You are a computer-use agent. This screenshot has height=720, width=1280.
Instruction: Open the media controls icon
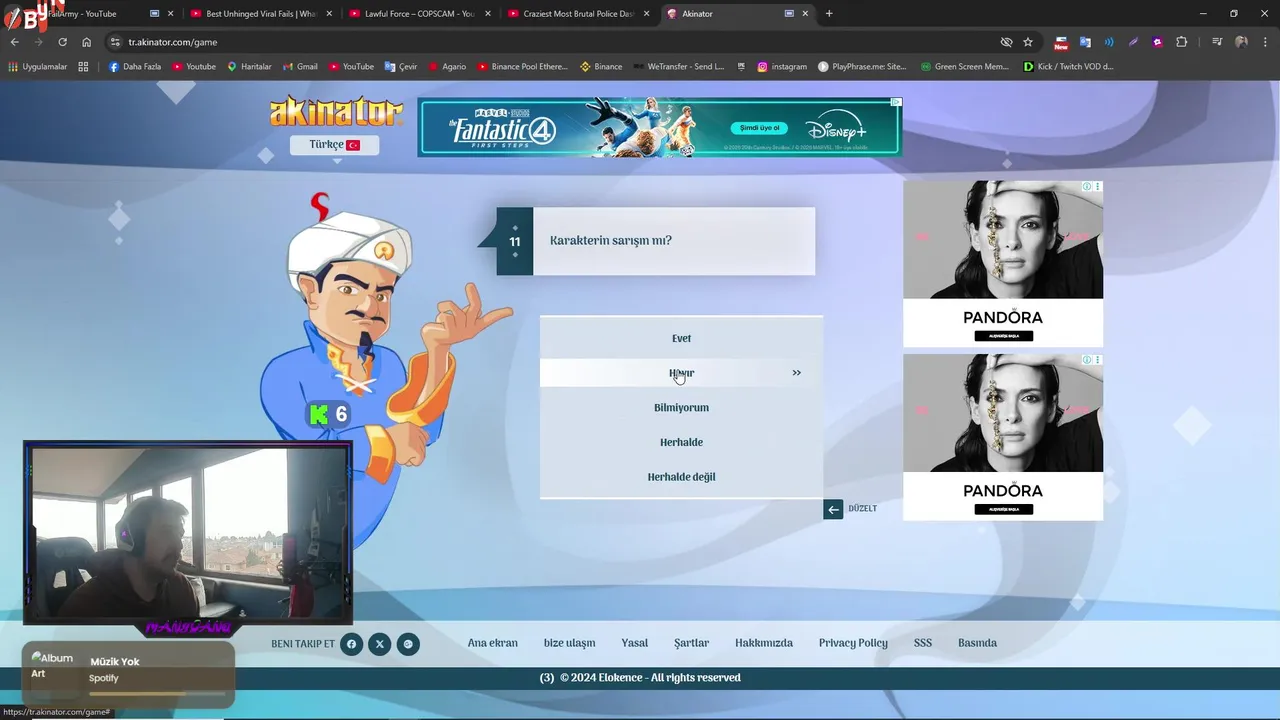click(1217, 42)
